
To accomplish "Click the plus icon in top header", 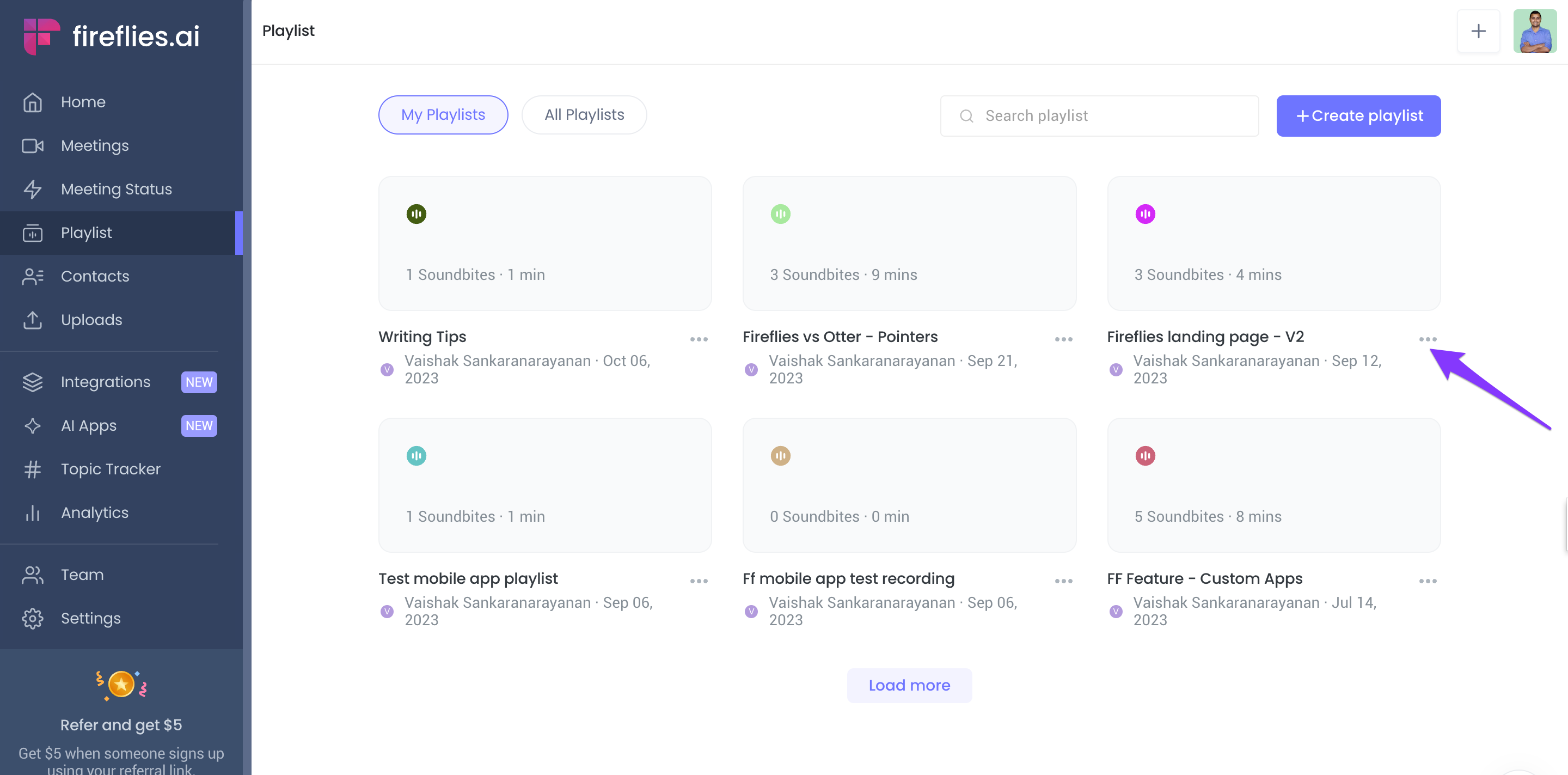I will 1478,31.
